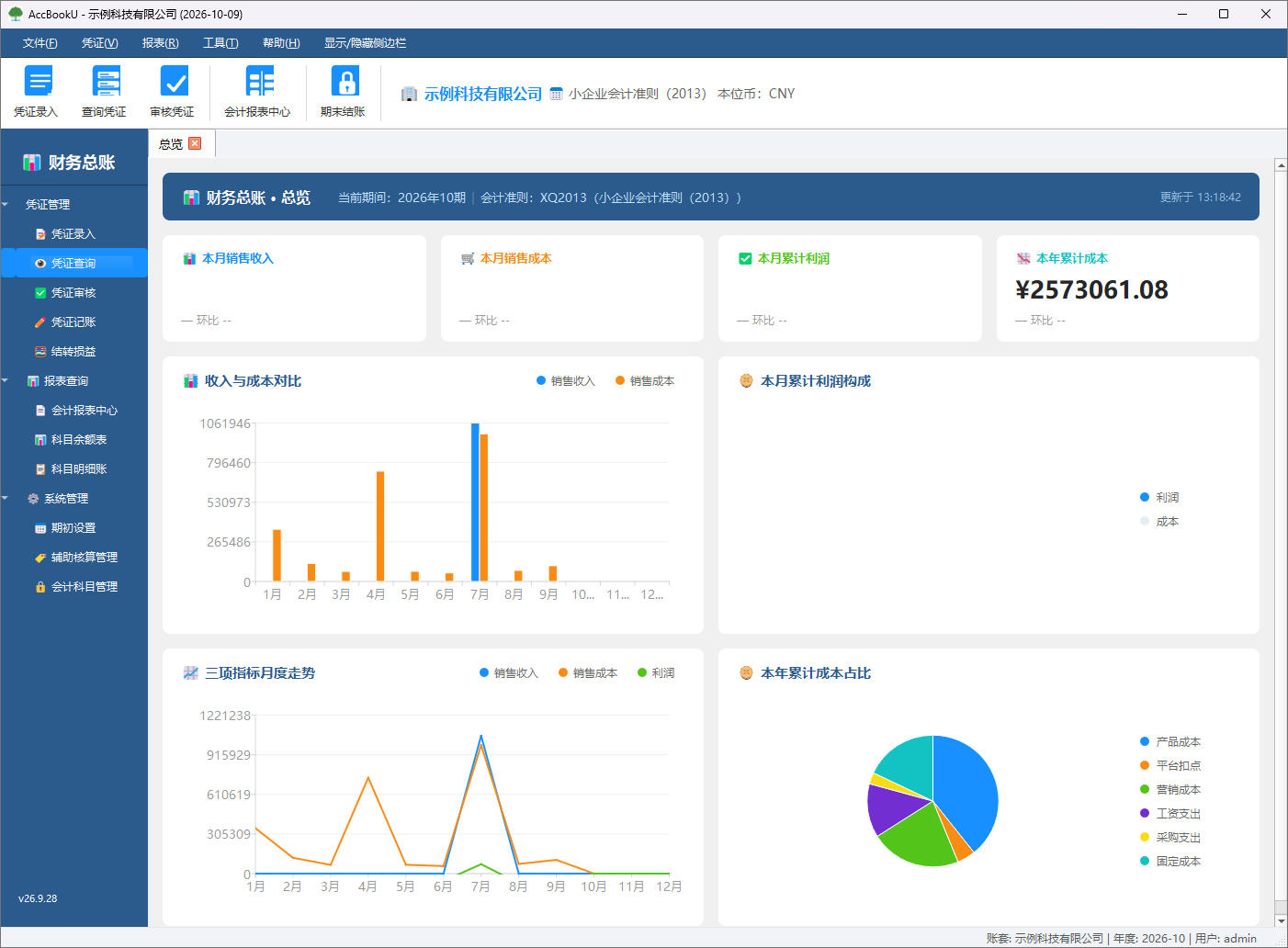The width and height of the screenshot is (1288, 948).
Task: Select the 总览 tab
Action: point(171,144)
